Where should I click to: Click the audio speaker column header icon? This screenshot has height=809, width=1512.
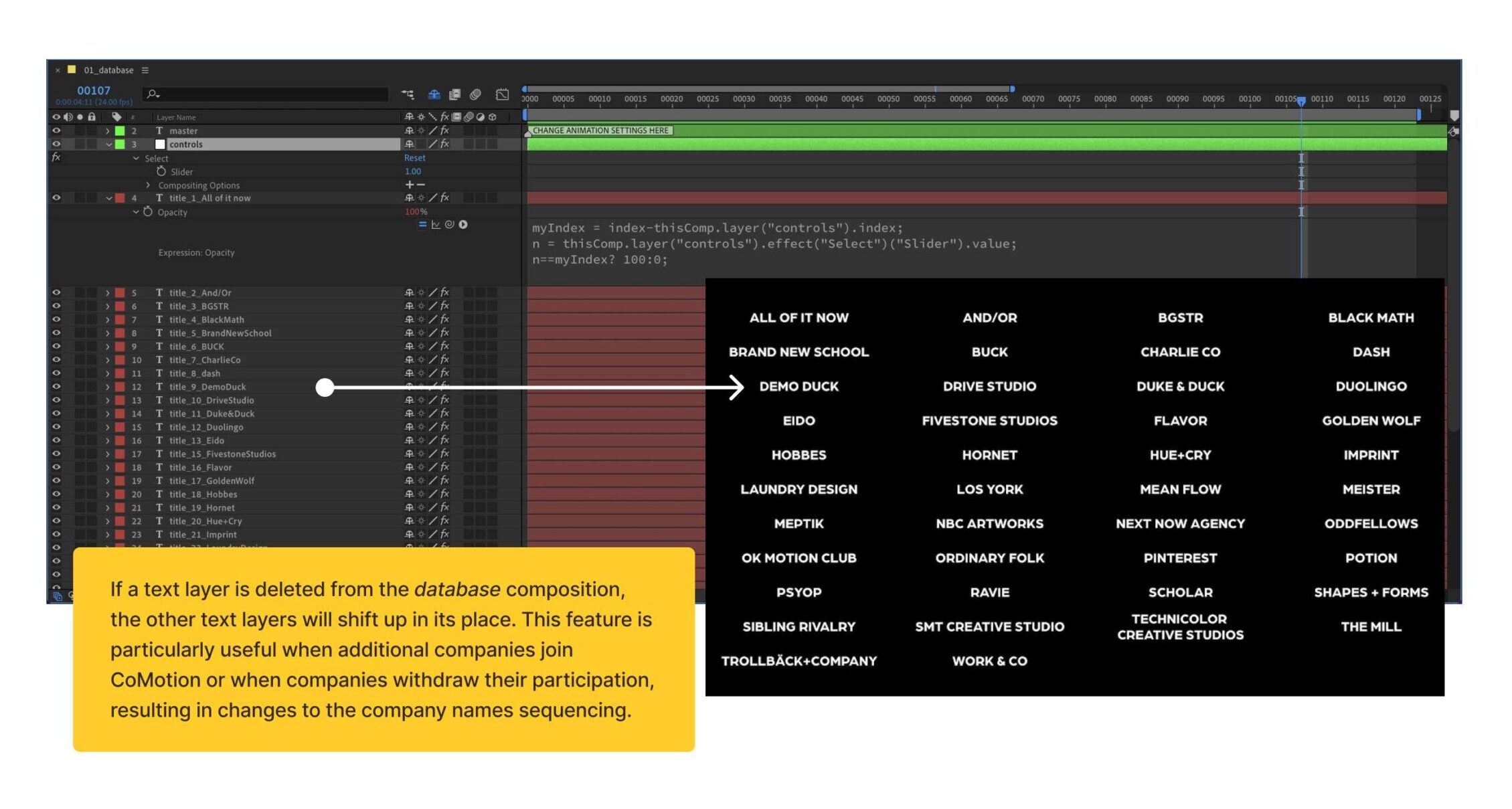(x=68, y=116)
